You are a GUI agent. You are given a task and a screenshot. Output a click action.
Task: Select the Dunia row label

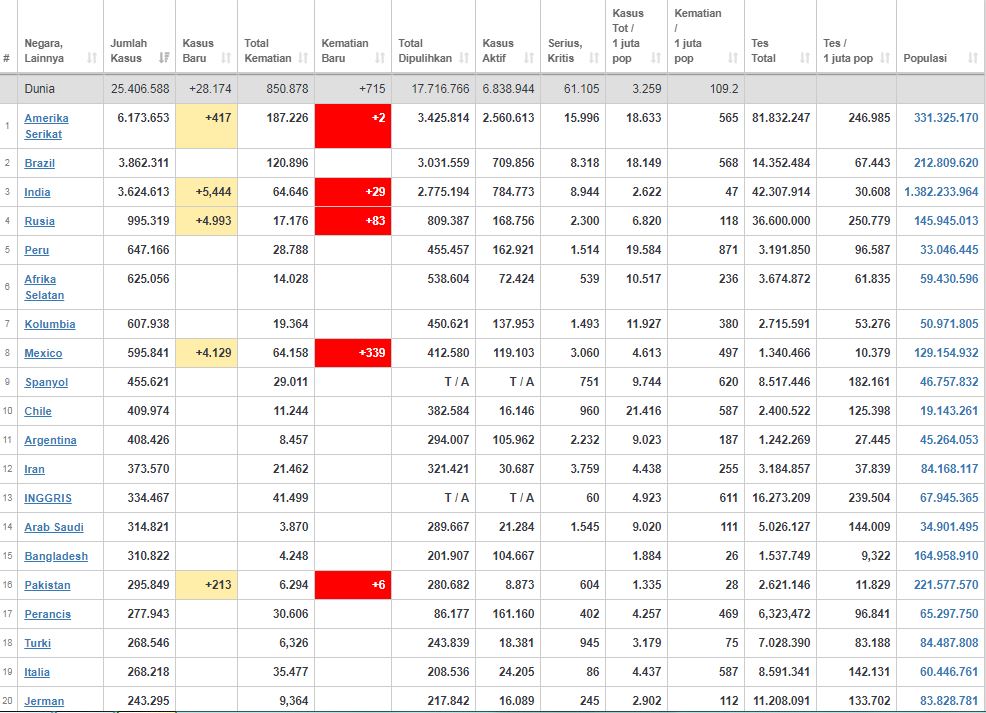pos(40,89)
